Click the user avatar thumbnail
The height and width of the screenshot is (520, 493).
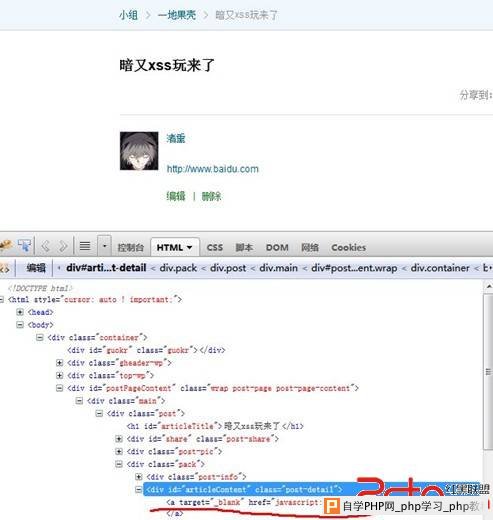pos(139,151)
